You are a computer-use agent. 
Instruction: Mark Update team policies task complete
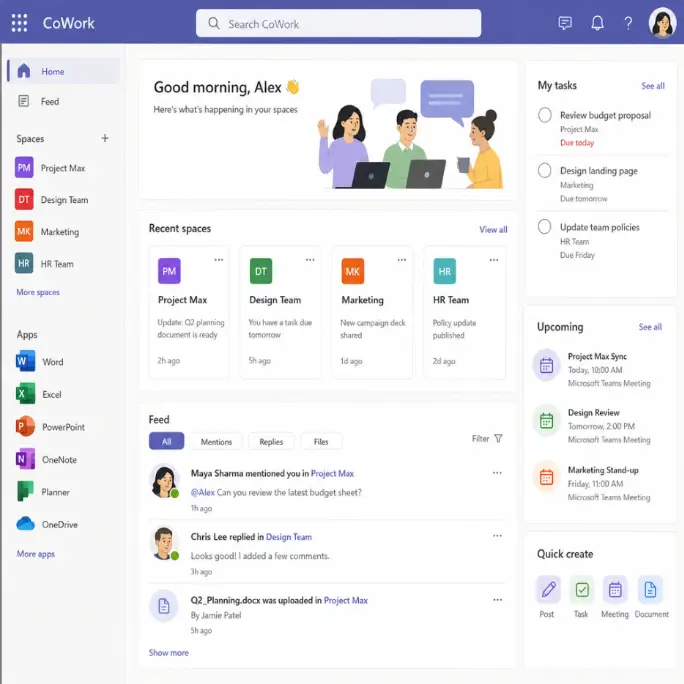pyautogui.click(x=544, y=227)
